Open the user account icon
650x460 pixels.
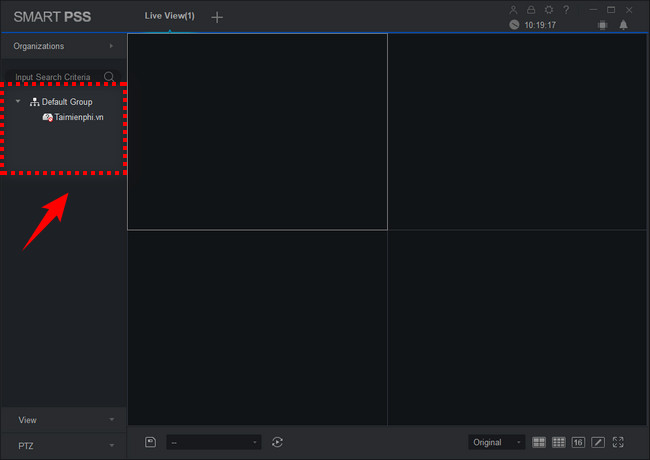[513, 10]
